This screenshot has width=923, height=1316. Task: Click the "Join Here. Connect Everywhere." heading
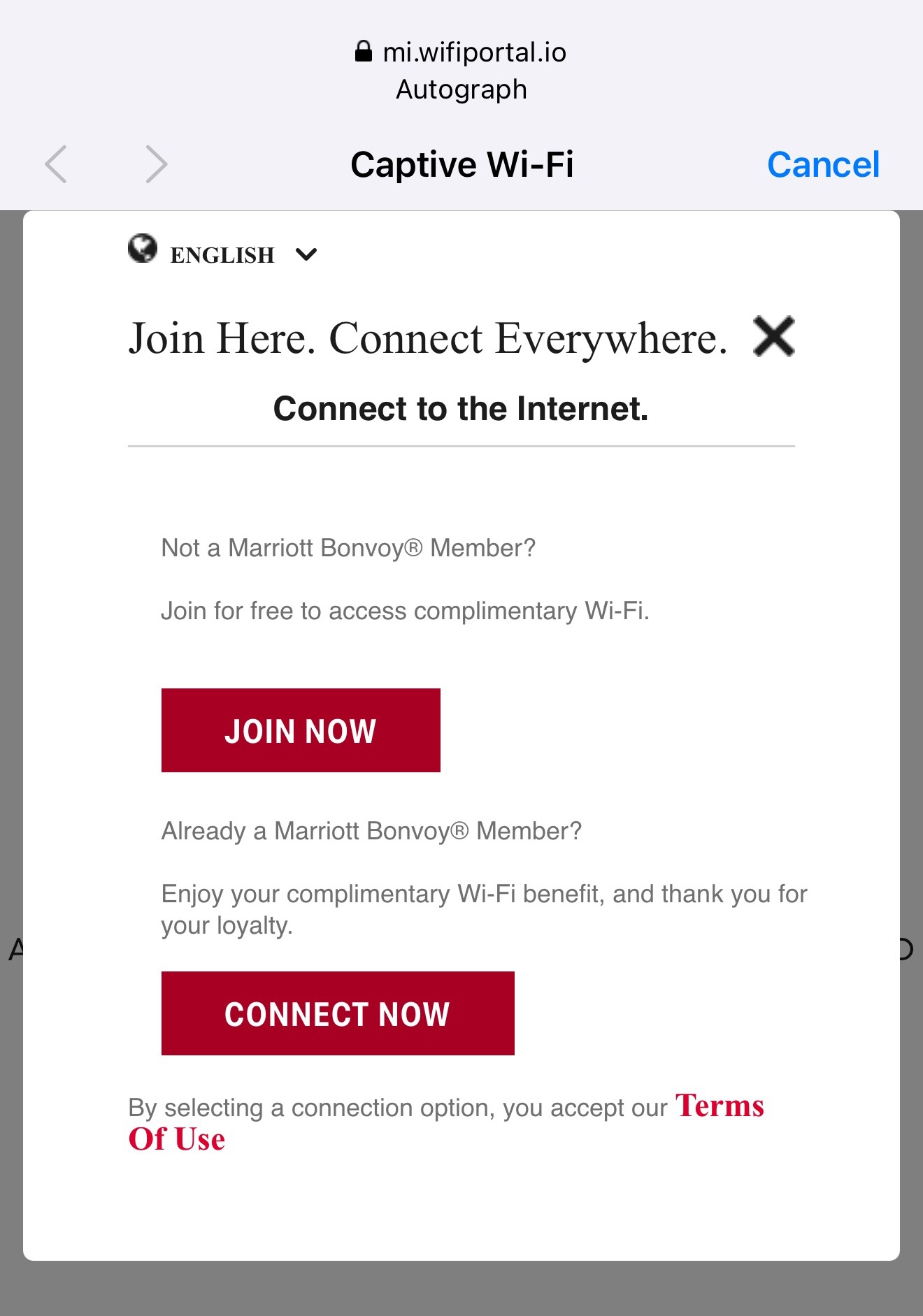pos(427,338)
